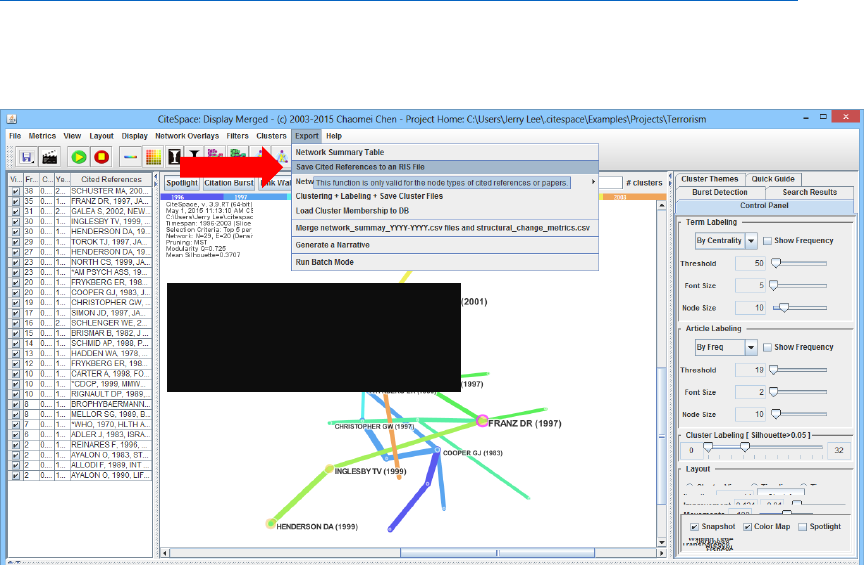Image resolution: width=864 pixels, height=565 pixels.
Task: Select the FRANZ DR (1997) network node
Action: [482, 421]
